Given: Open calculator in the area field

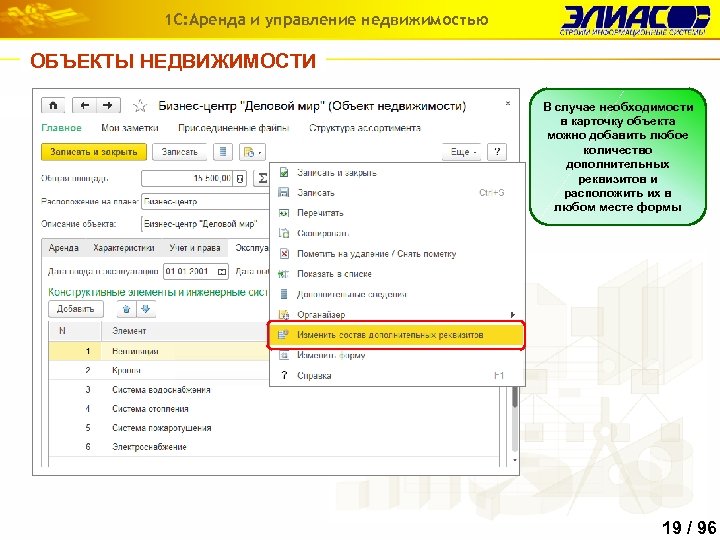Looking at the screenshot, I should pos(240,179).
